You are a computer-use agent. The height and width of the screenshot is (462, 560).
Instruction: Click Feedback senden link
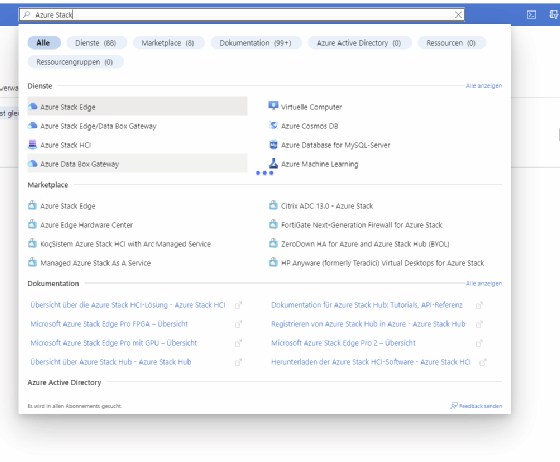pos(476,406)
